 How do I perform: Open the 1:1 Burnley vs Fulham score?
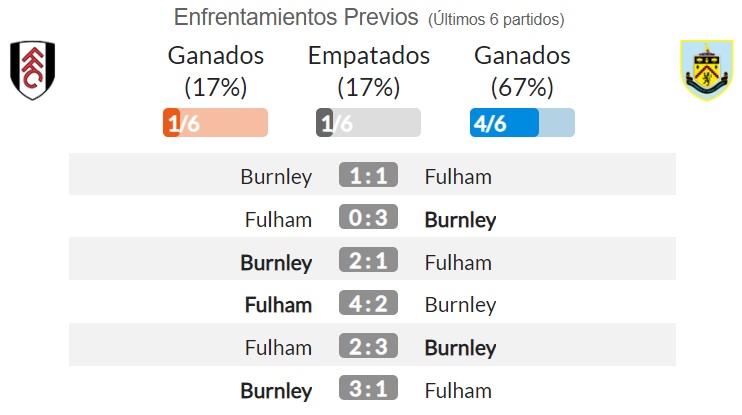[368, 175]
